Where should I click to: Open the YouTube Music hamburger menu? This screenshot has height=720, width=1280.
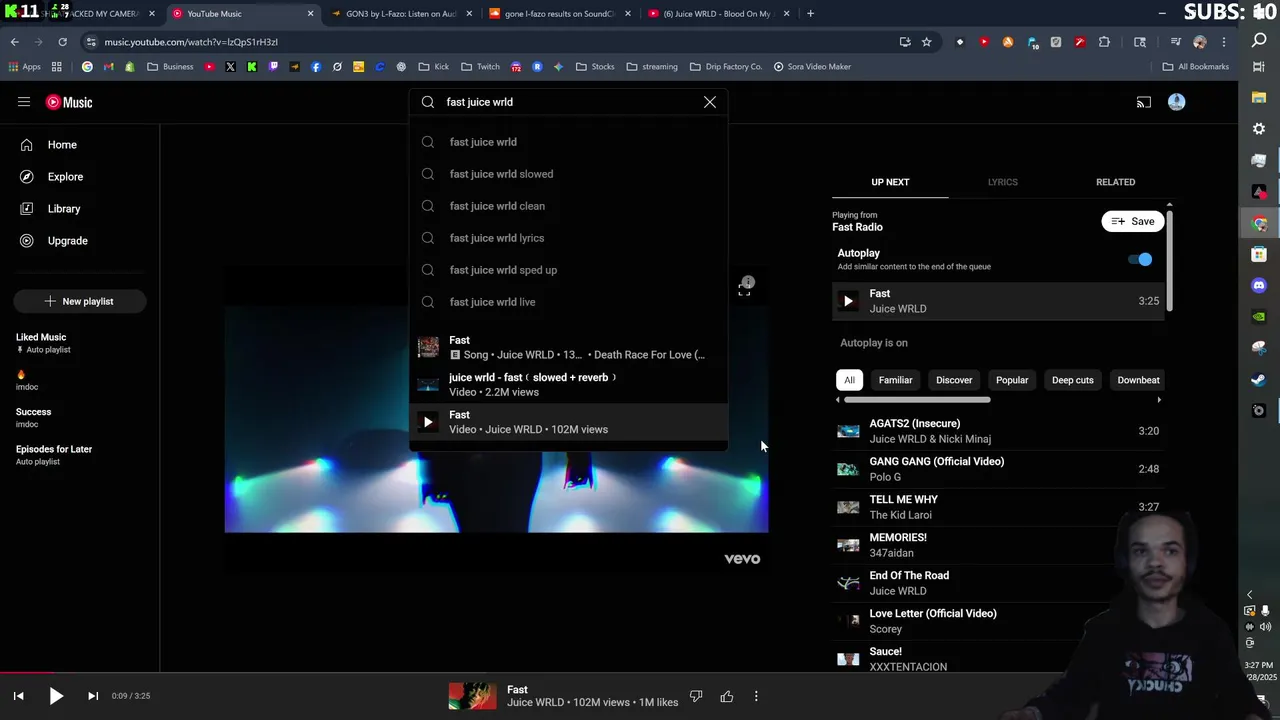click(x=24, y=102)
